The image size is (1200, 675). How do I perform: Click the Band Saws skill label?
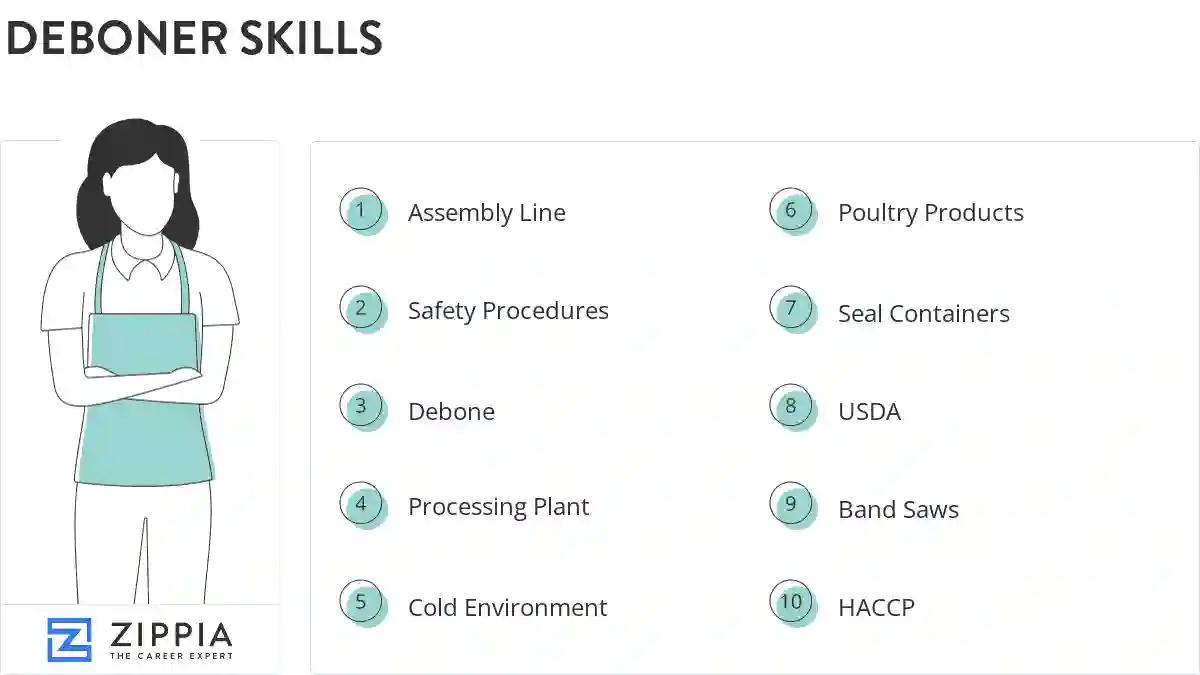(898, 510)
